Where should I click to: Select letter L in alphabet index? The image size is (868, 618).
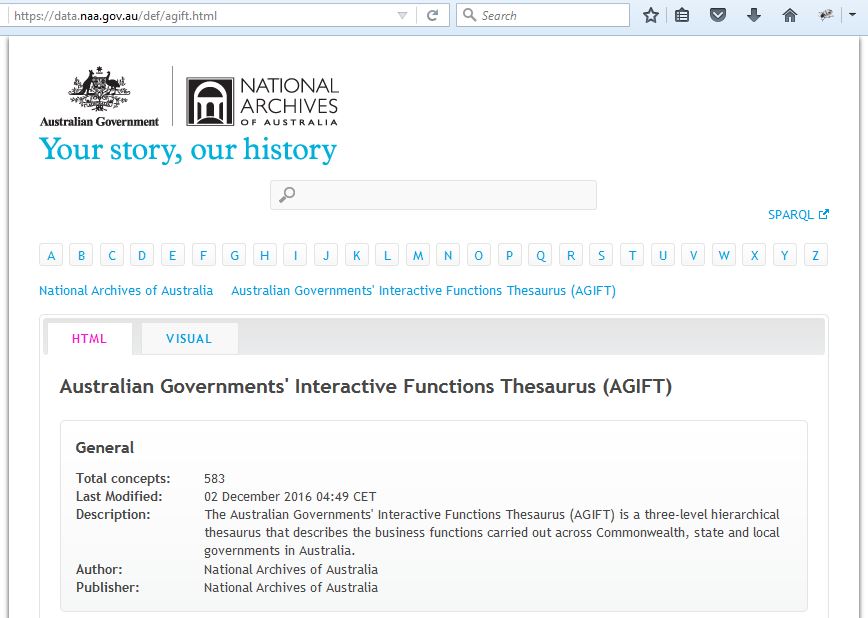coord(387,255)
